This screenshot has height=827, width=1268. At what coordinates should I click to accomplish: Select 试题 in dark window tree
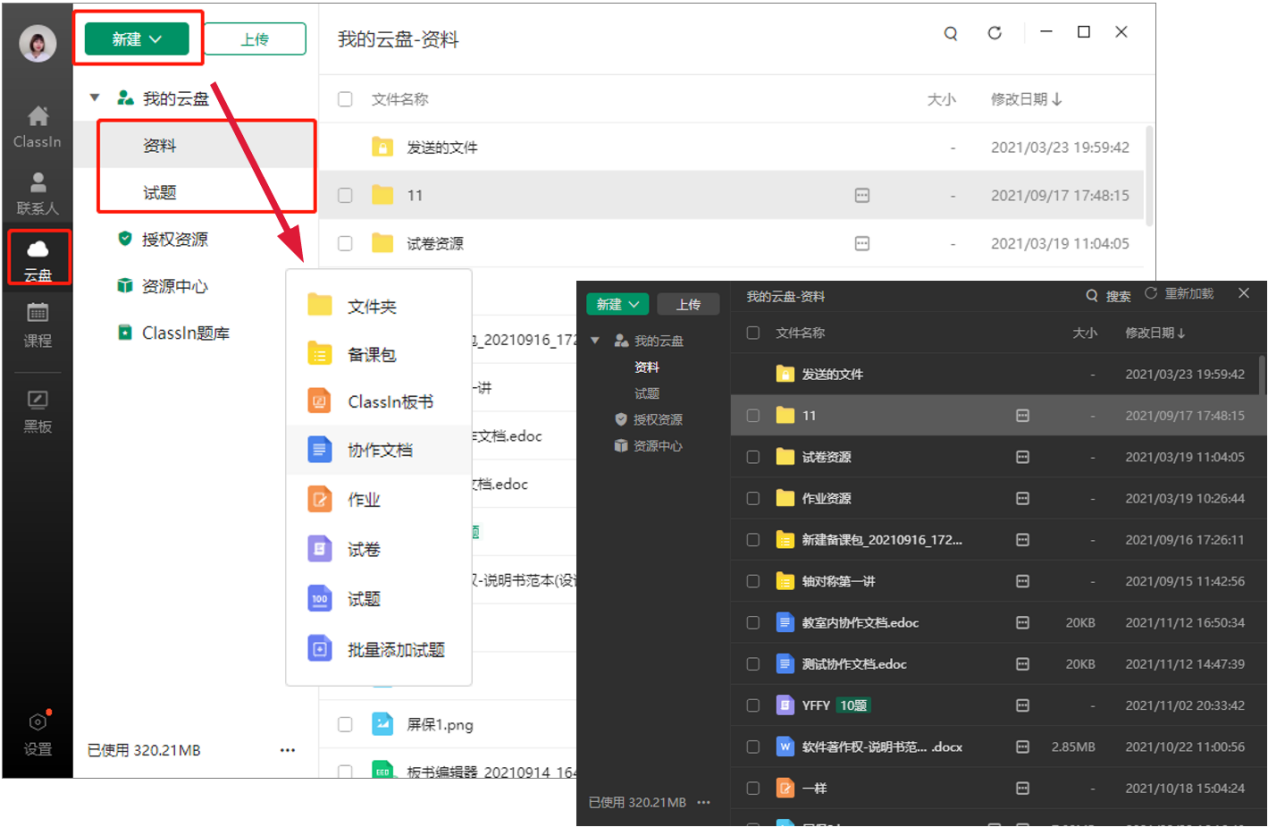point(647,393)
